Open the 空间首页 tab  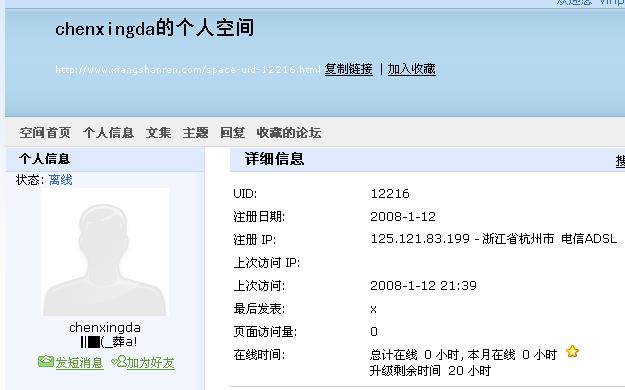coord(45,132)
